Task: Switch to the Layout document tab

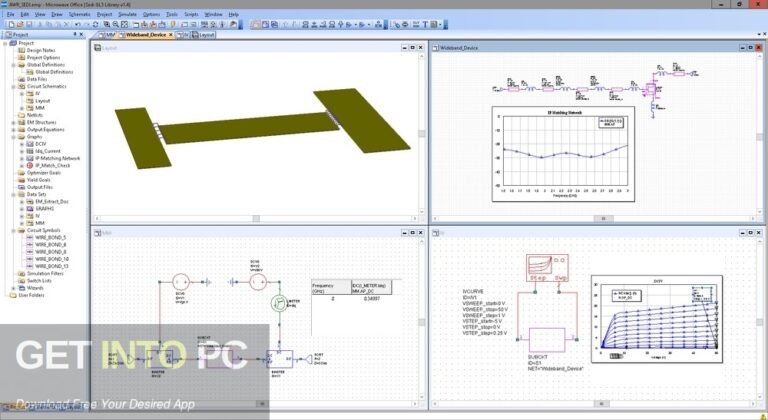Action: click(203, 35)
